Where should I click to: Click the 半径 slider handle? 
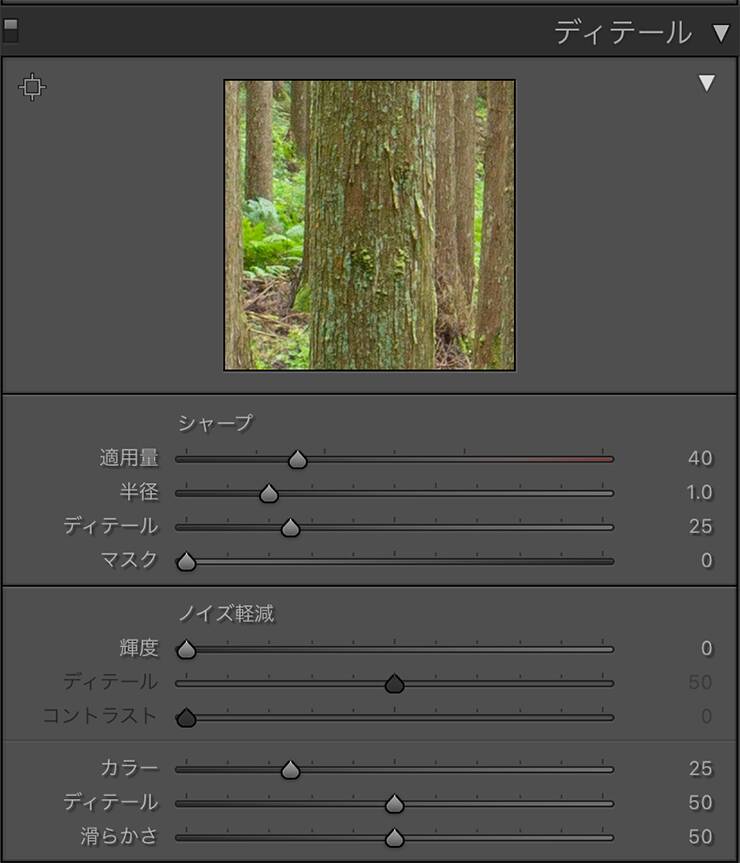(x=268, y=493)
